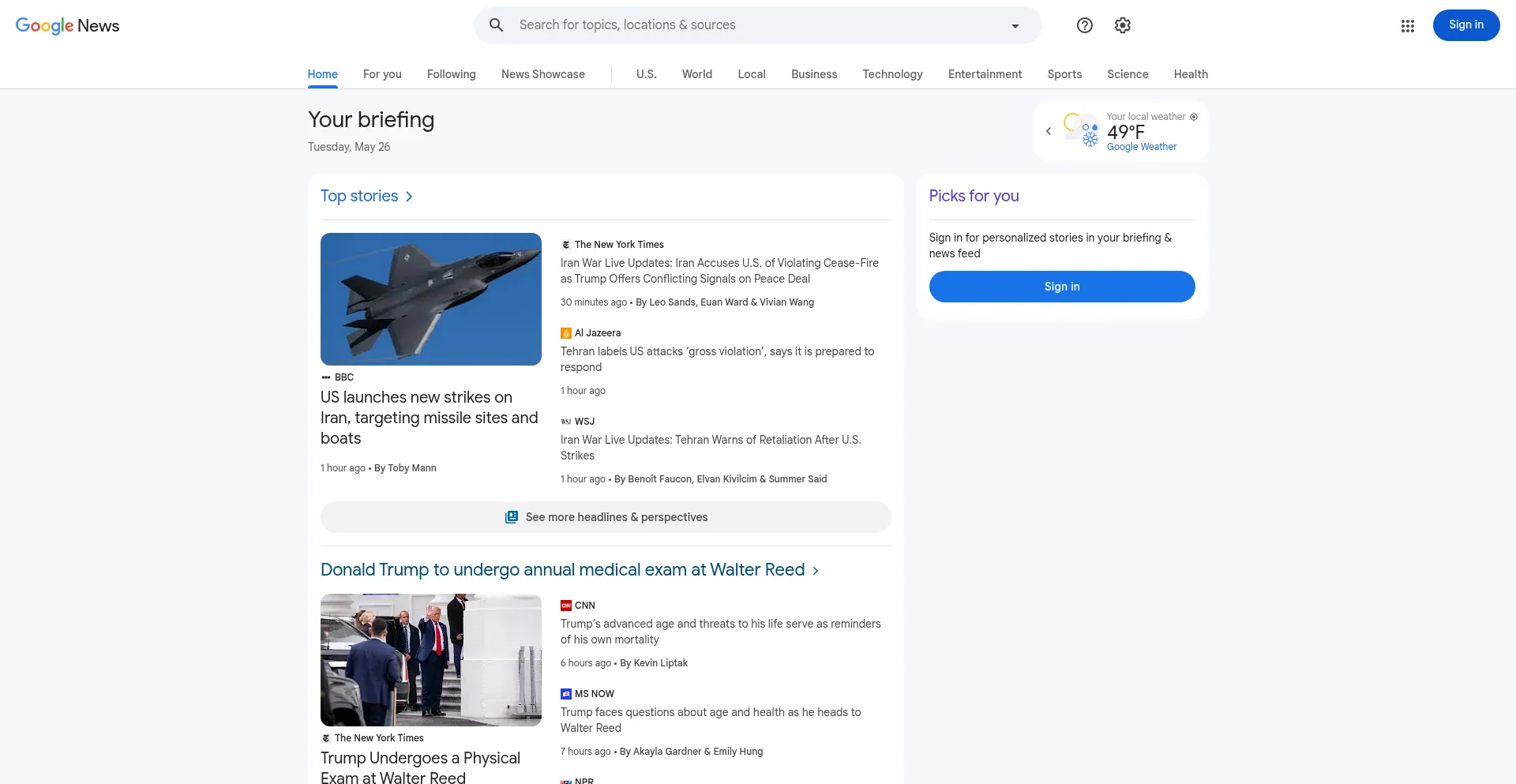The image size is (1516, 784).
Task: Click the Al Jazeera source icon
Action: coord(565,333)
